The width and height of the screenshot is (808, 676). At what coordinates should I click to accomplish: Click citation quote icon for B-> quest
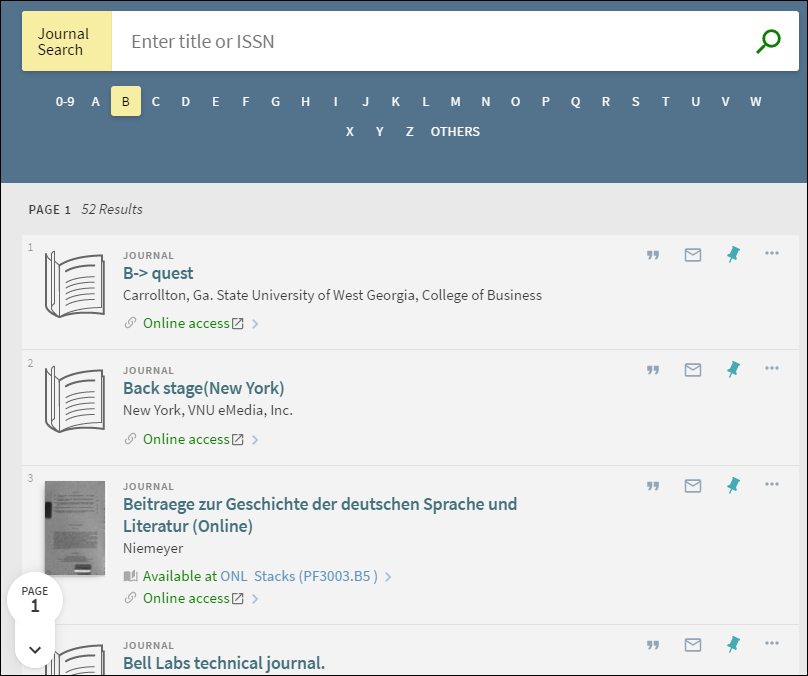(653, 255)
